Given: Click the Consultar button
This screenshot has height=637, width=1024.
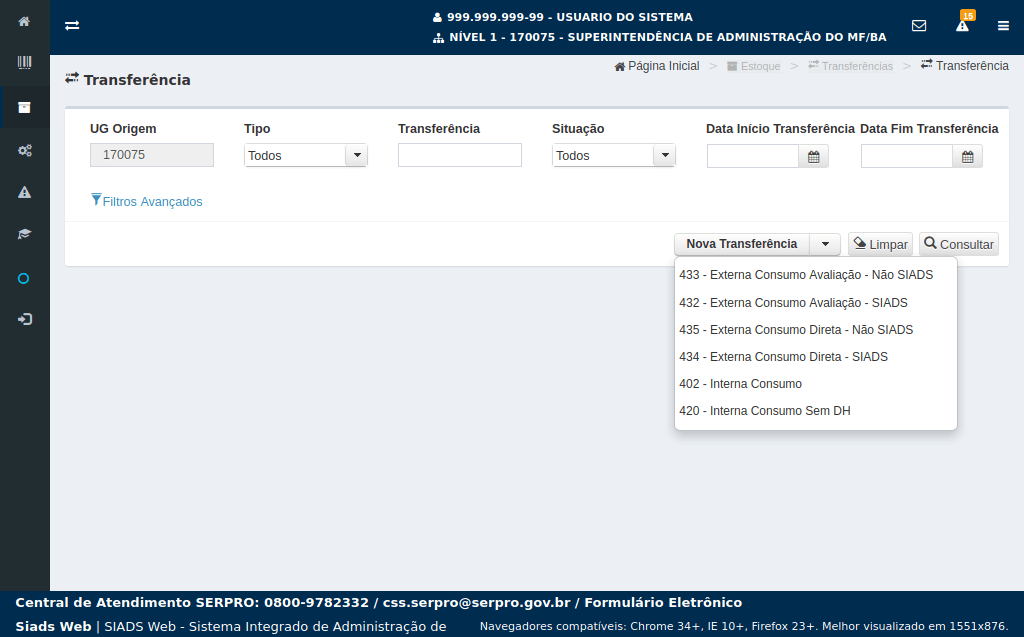Looking at the screenshot, I should [x=959, y=244].
